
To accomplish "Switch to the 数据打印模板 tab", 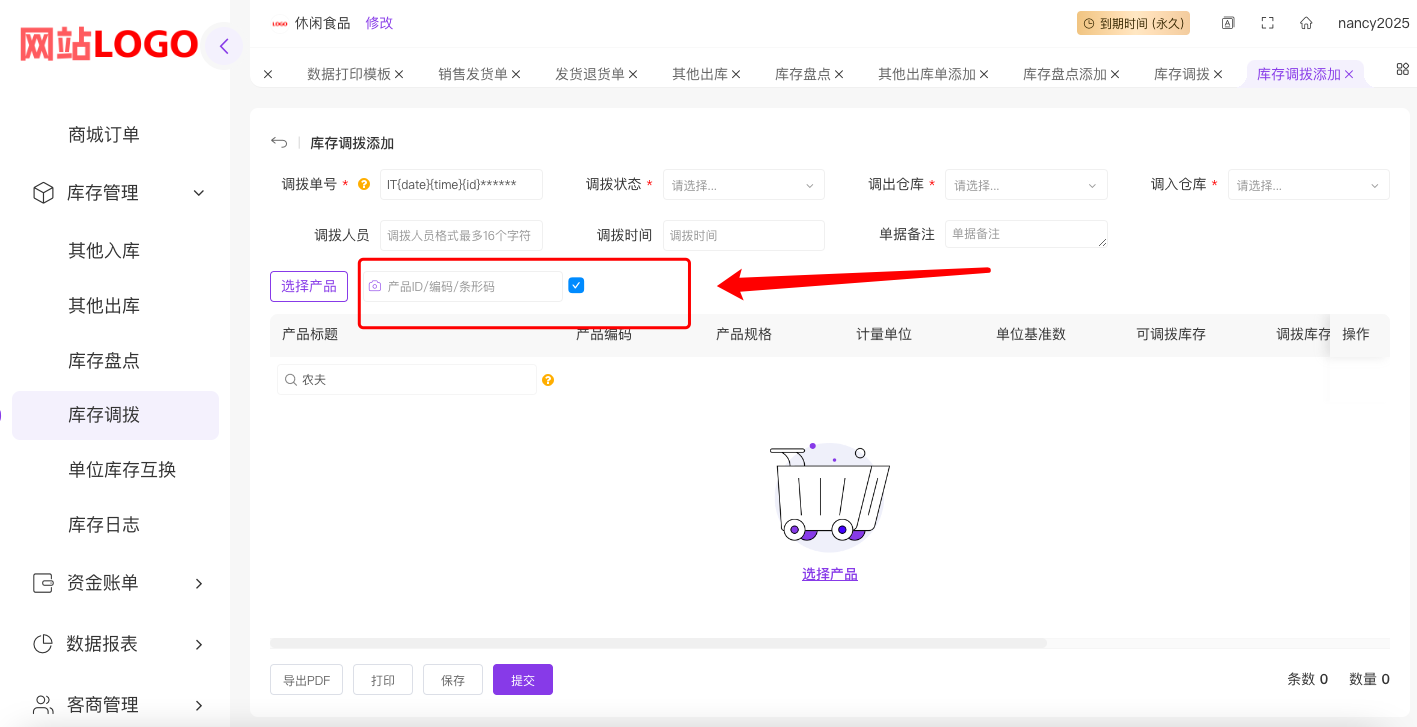I will [x=349, y=74].
